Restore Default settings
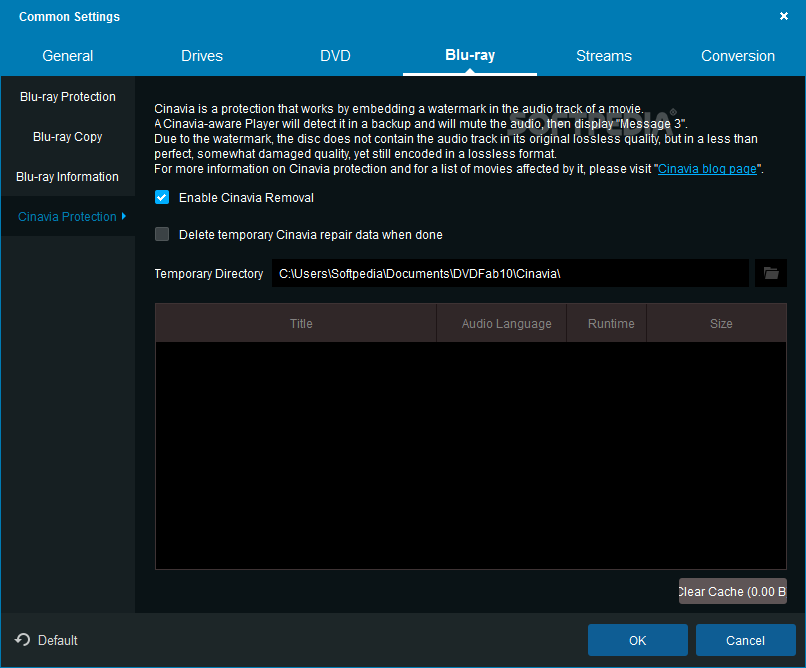806x668 pixels. (46, 640)
